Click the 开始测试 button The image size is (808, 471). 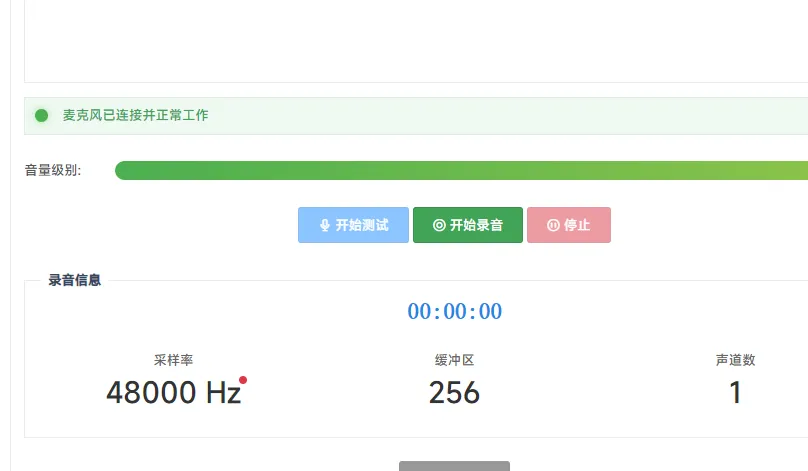pyautogui.click(x=353, y=225)
